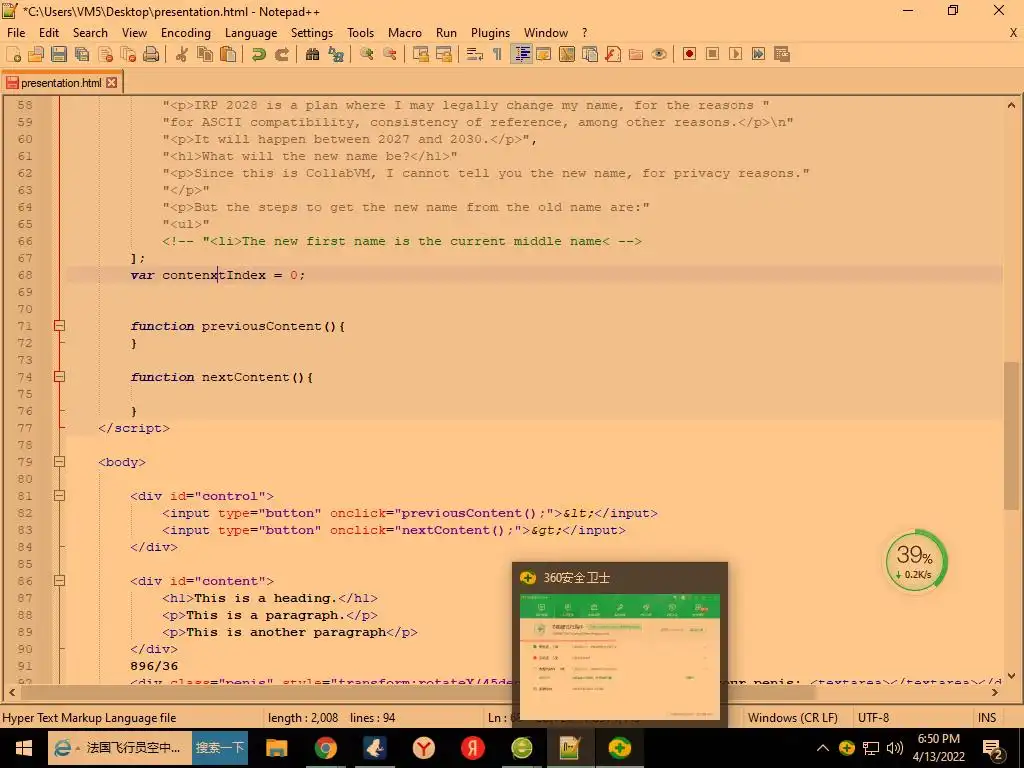This screenshot has height=768, width=1024.
Task: Open the Windows Start menu
Action: click(x=24, y=748)
